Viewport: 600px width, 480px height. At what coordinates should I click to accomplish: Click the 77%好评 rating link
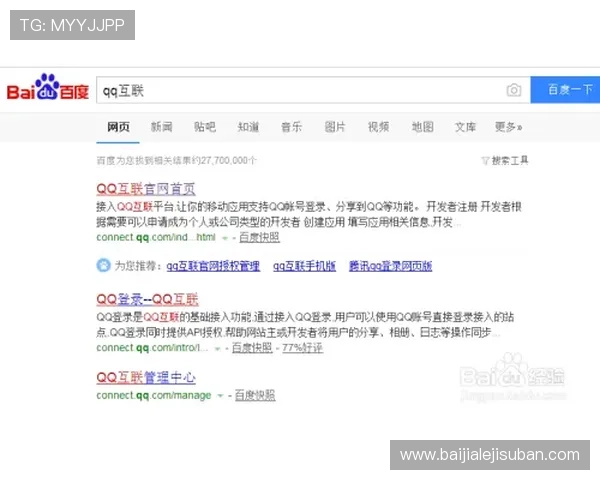point(303,348)
